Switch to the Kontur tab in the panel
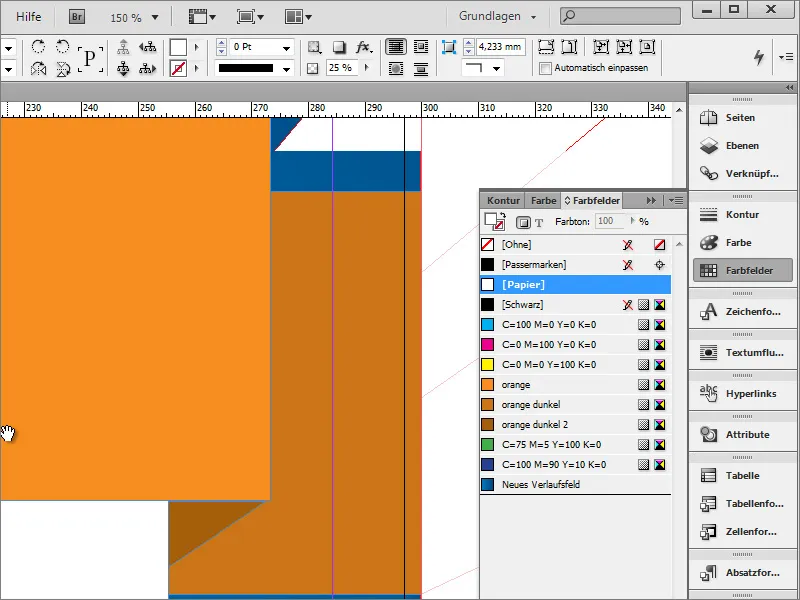Viewport: 800px width, 600px height. [x=503, y=199]
